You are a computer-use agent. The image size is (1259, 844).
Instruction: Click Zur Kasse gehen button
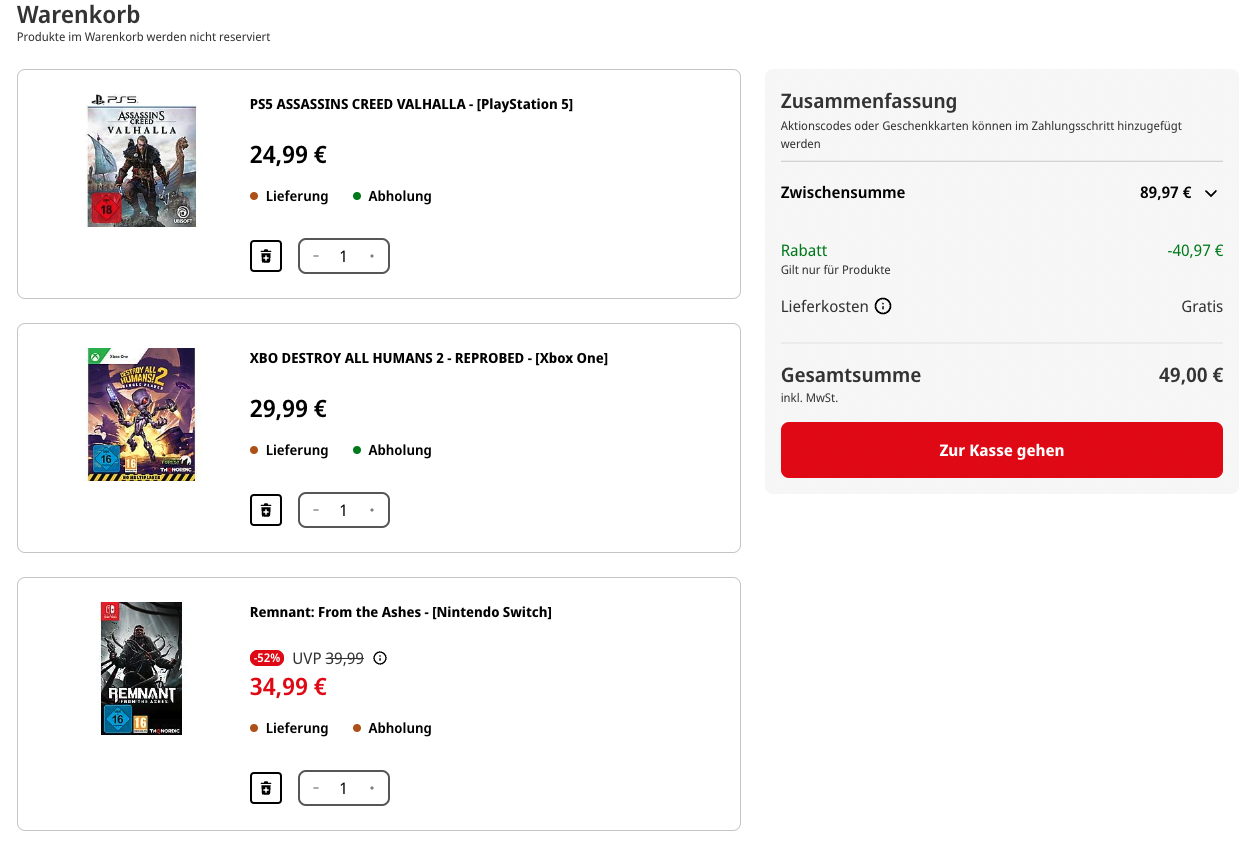pos(1001,450)
